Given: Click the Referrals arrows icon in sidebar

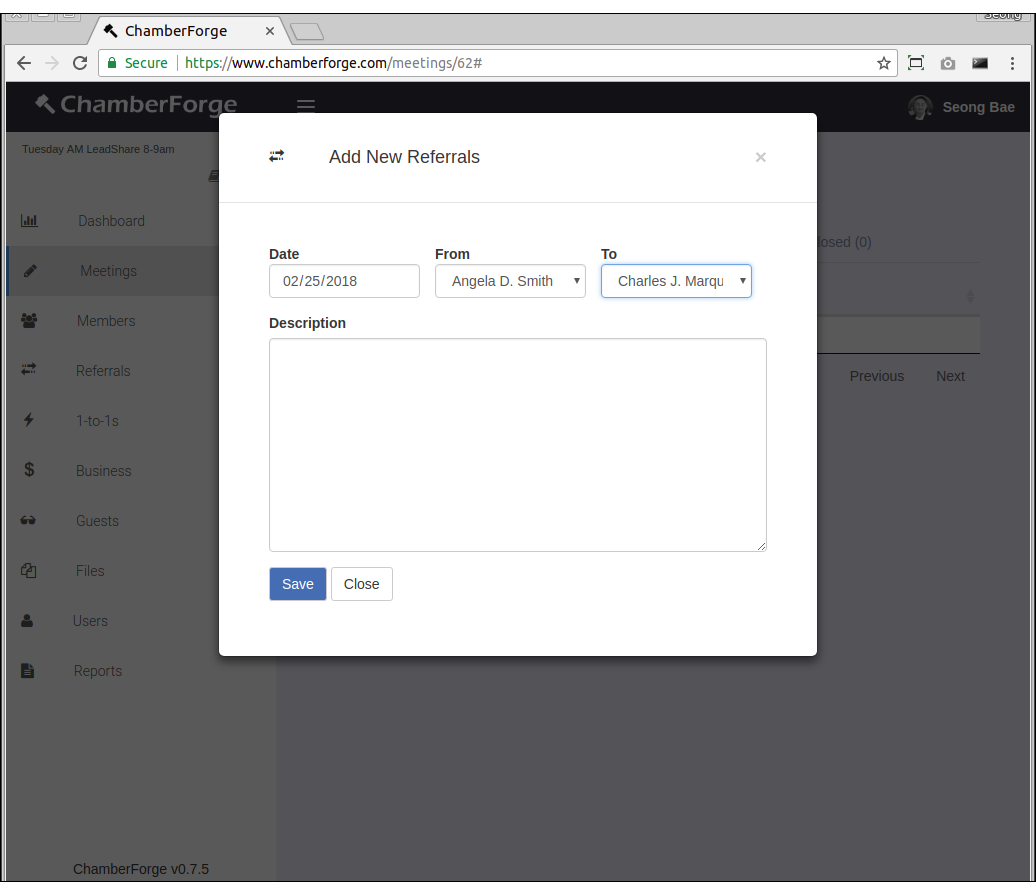Looking at the screenshot, I should tap(29, 370).
